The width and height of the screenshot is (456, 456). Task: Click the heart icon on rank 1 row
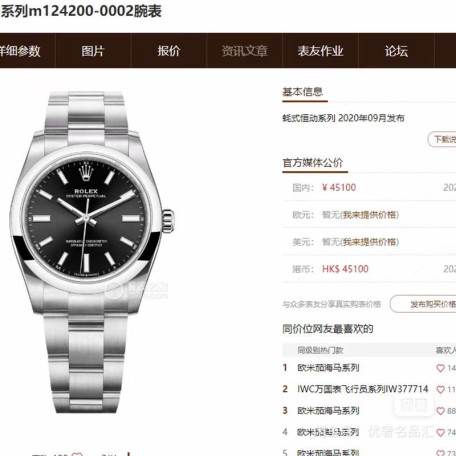click(441, 368)
